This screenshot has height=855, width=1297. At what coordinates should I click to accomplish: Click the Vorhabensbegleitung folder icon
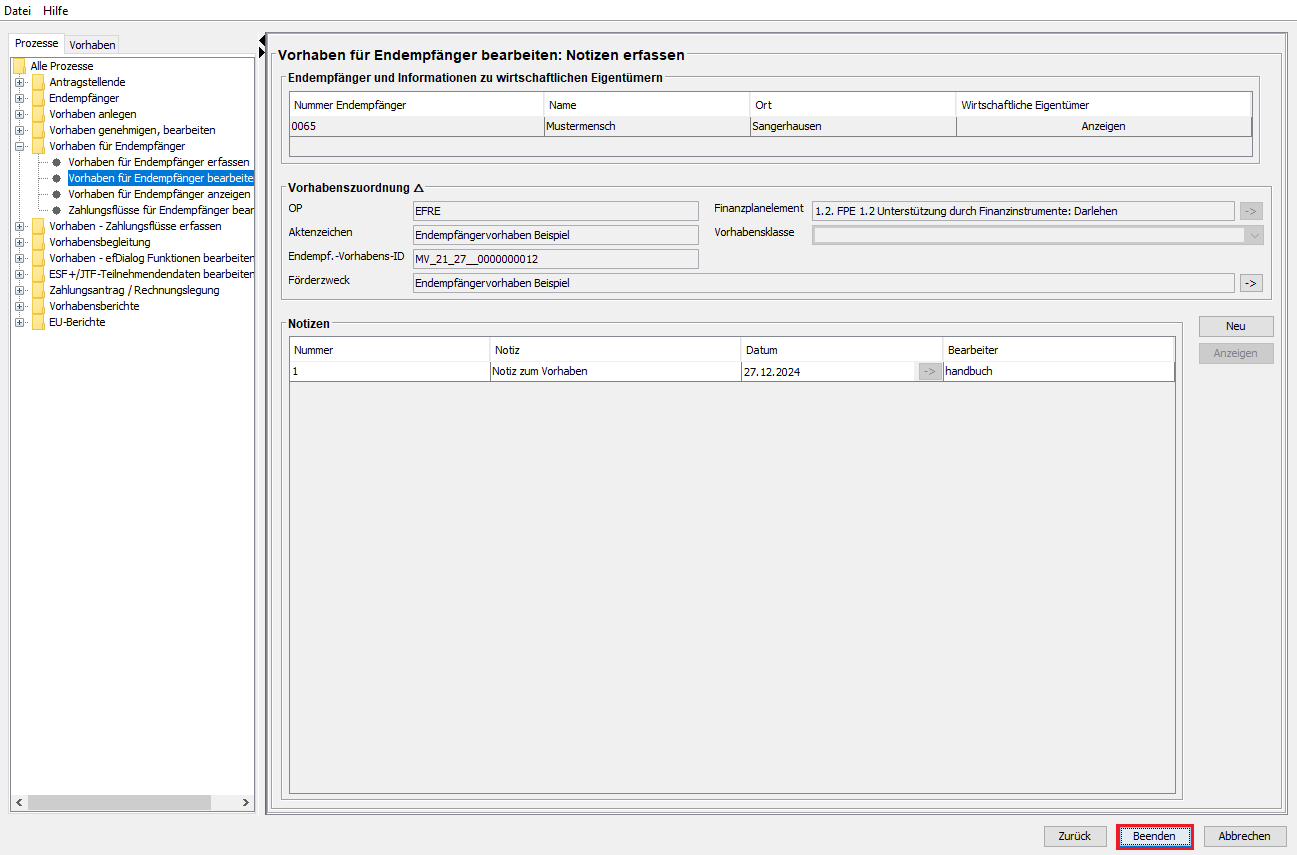click(x=38, y=242)
